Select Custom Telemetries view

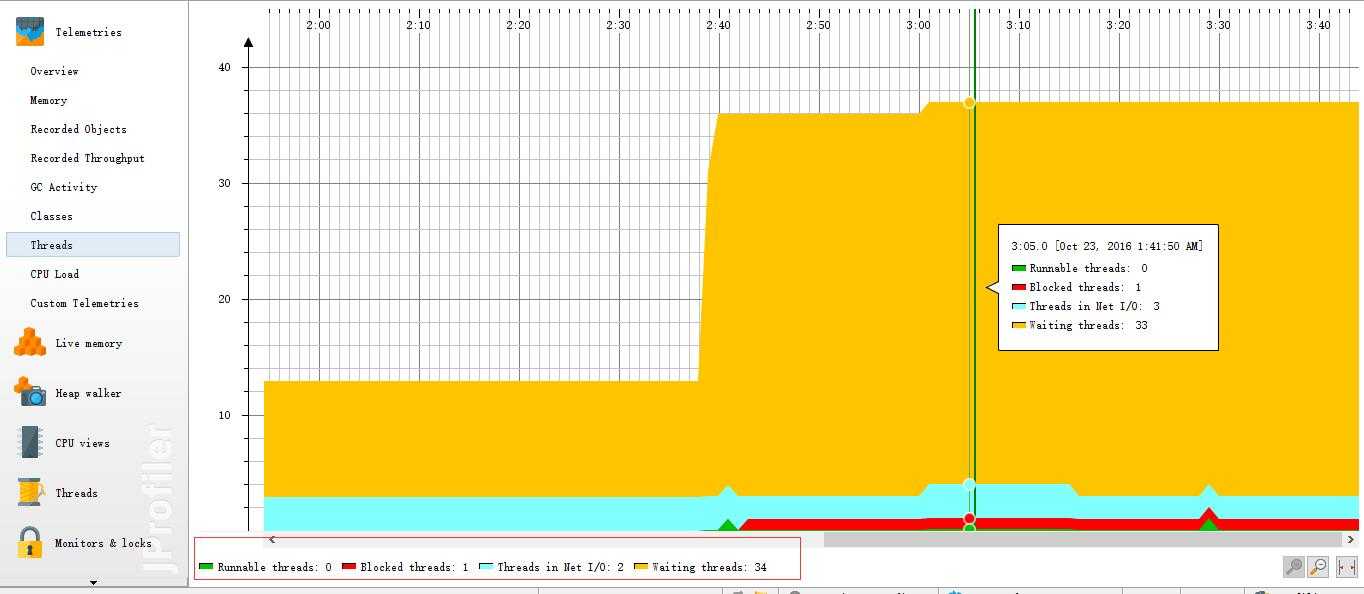pyautogui.click(x=92, y=303)
